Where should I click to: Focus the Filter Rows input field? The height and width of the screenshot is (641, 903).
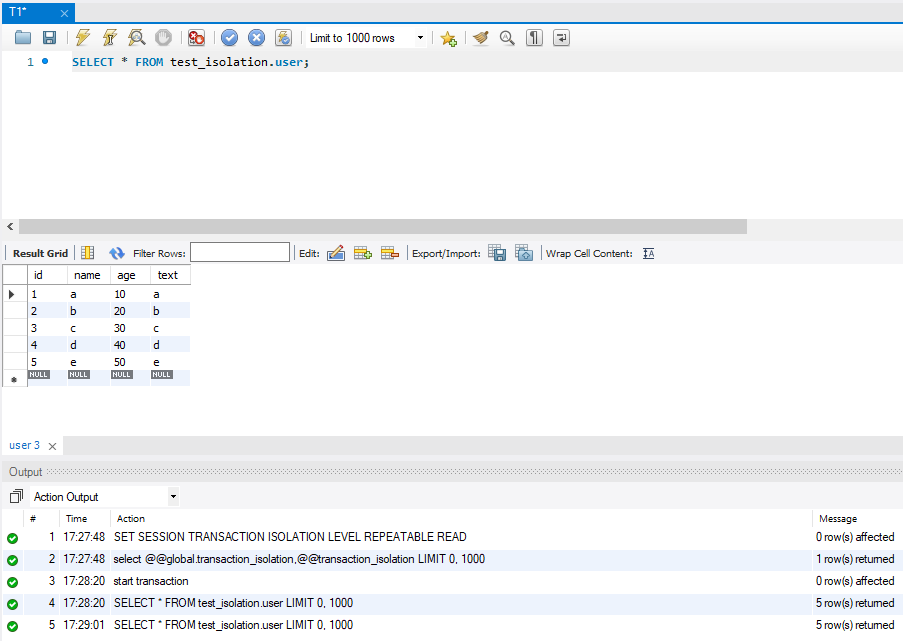(240, 252)
